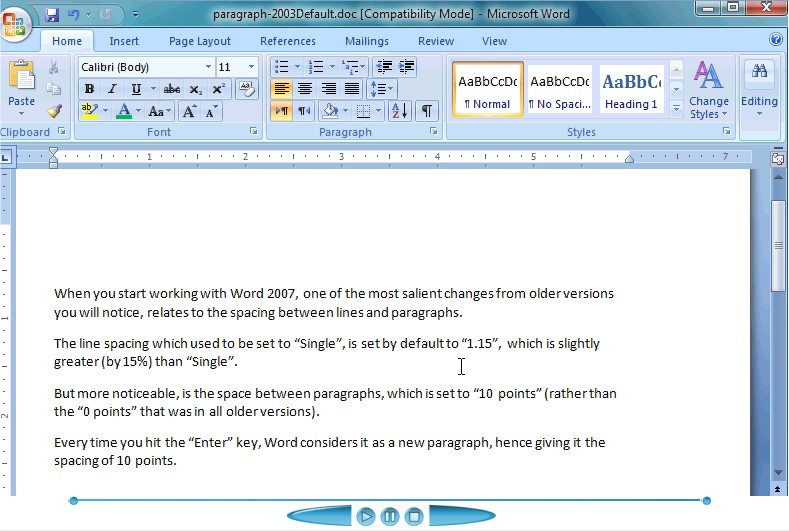Open Paragraph dialog launcher

(433, 131)
